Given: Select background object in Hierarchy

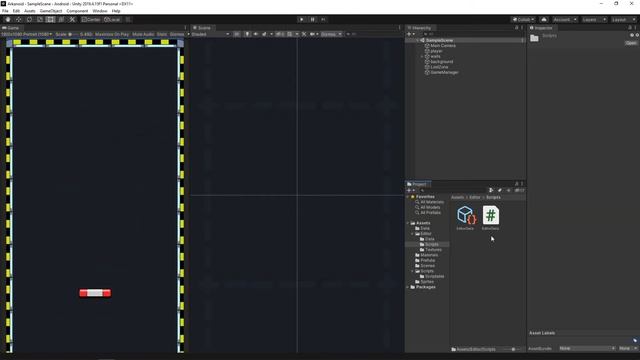Looking at the screenshot, I should tap(442, 62).
